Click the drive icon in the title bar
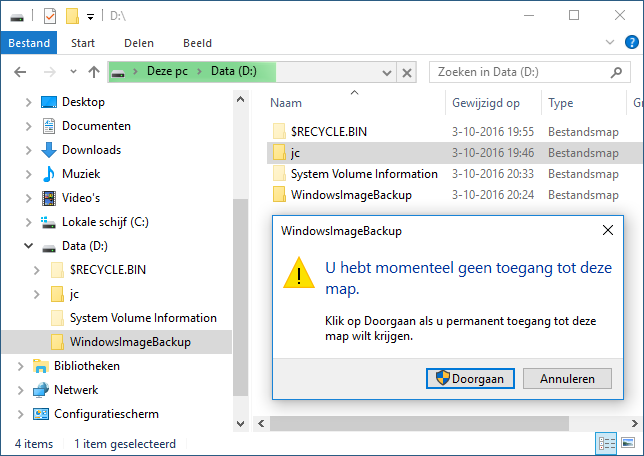Viewport: 644px width, 456px height. pyautogui.click(x=17, y=17)
